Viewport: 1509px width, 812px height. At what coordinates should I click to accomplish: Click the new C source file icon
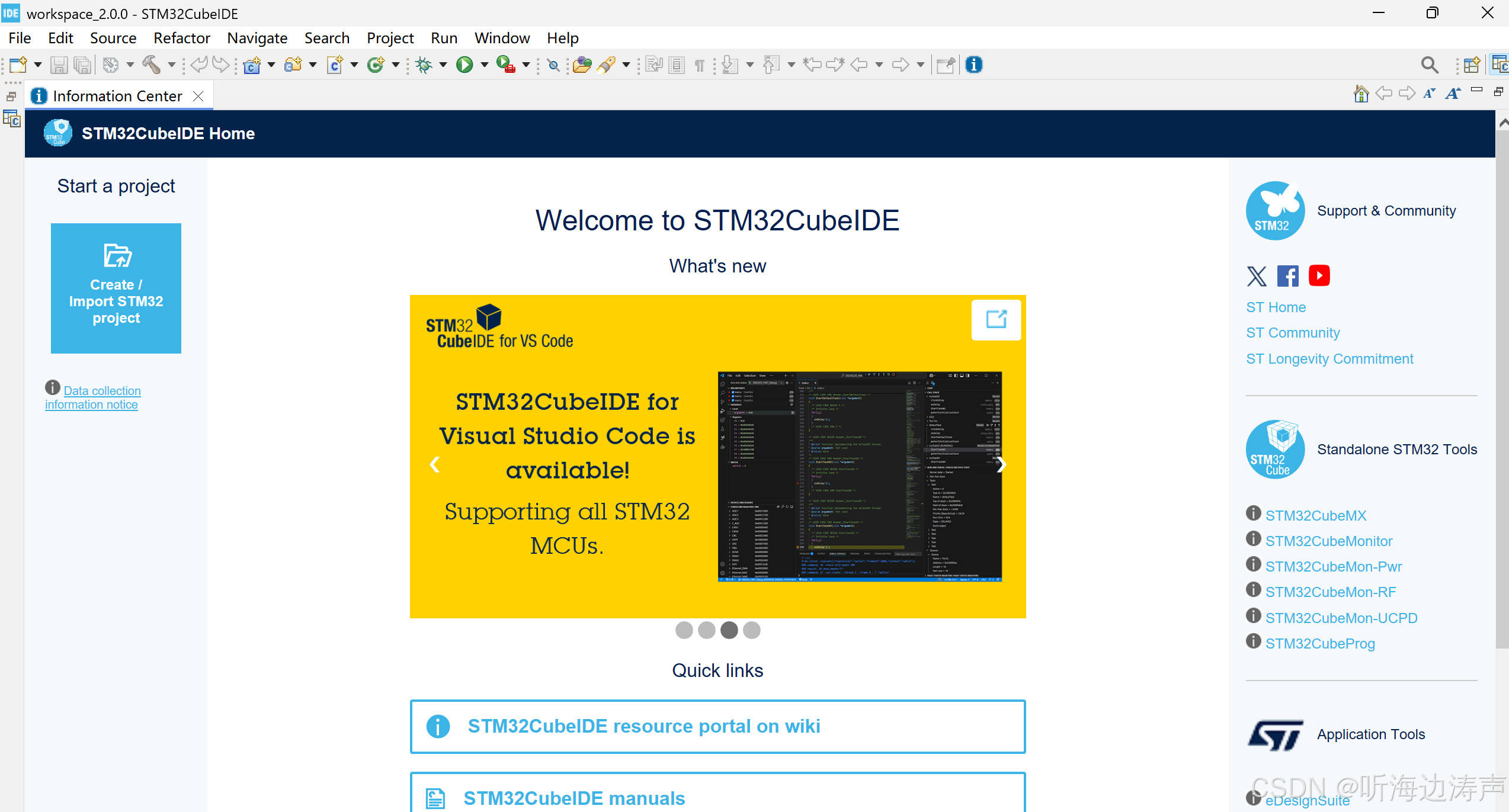[x=335, y=65]
